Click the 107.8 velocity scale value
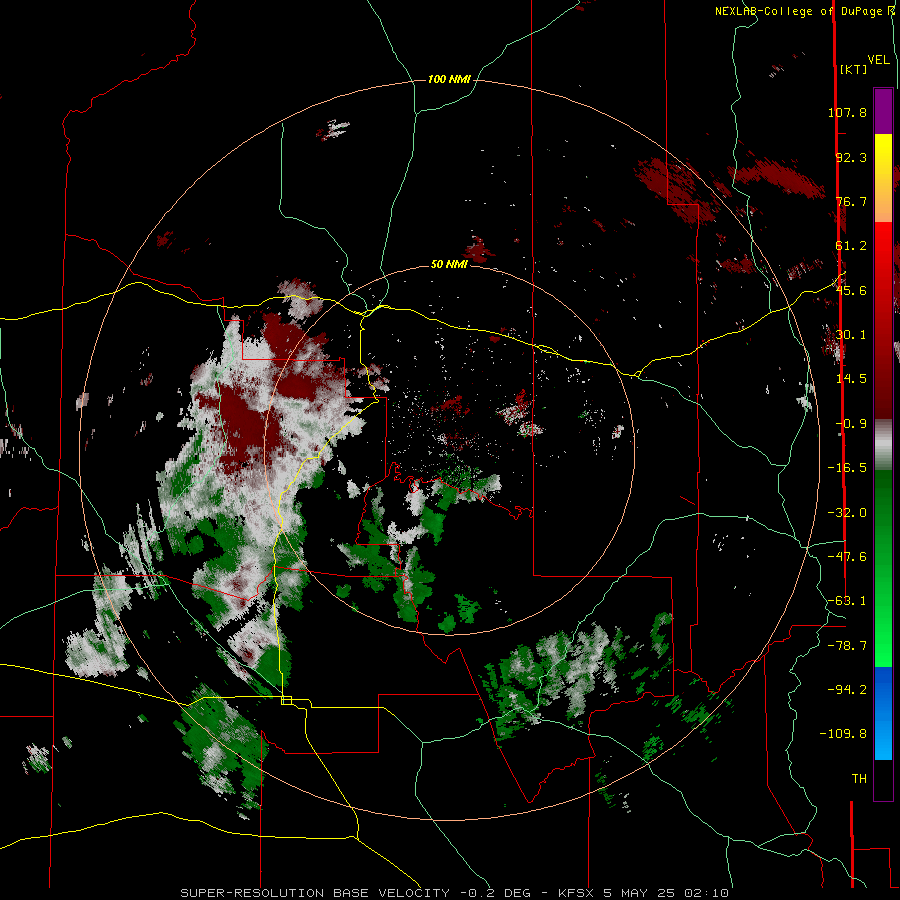Screen dimensions: 900x900 coord(847,112)
